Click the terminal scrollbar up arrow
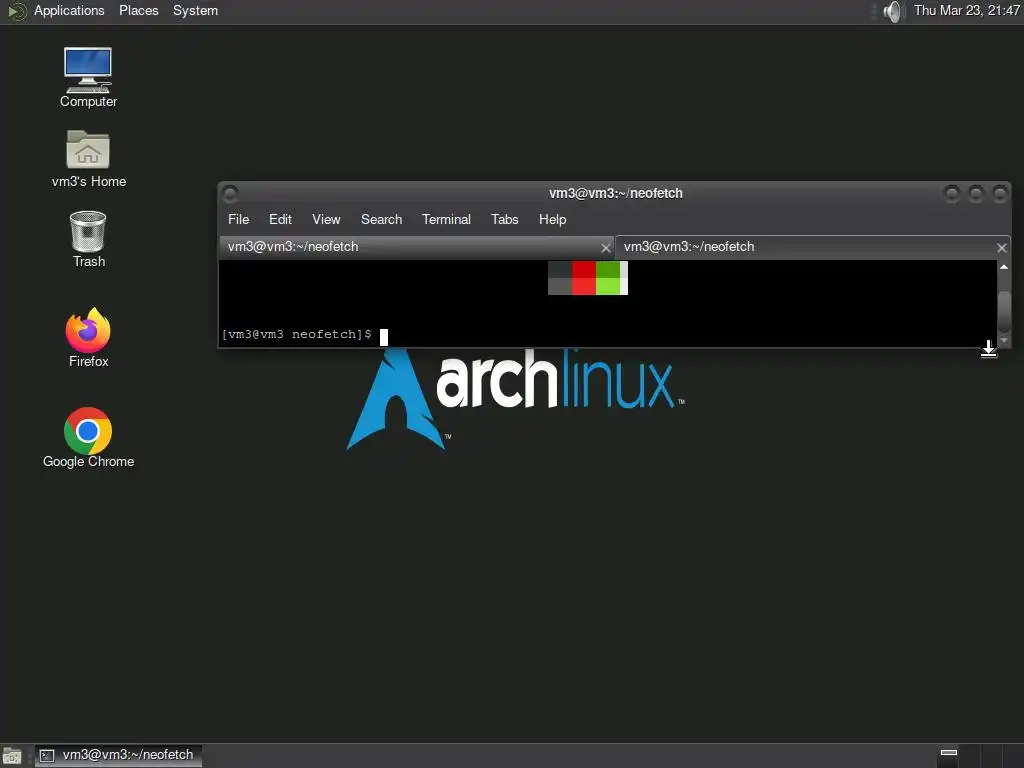The height and width of the screenshot is (768, 1024). point(1004,267)
